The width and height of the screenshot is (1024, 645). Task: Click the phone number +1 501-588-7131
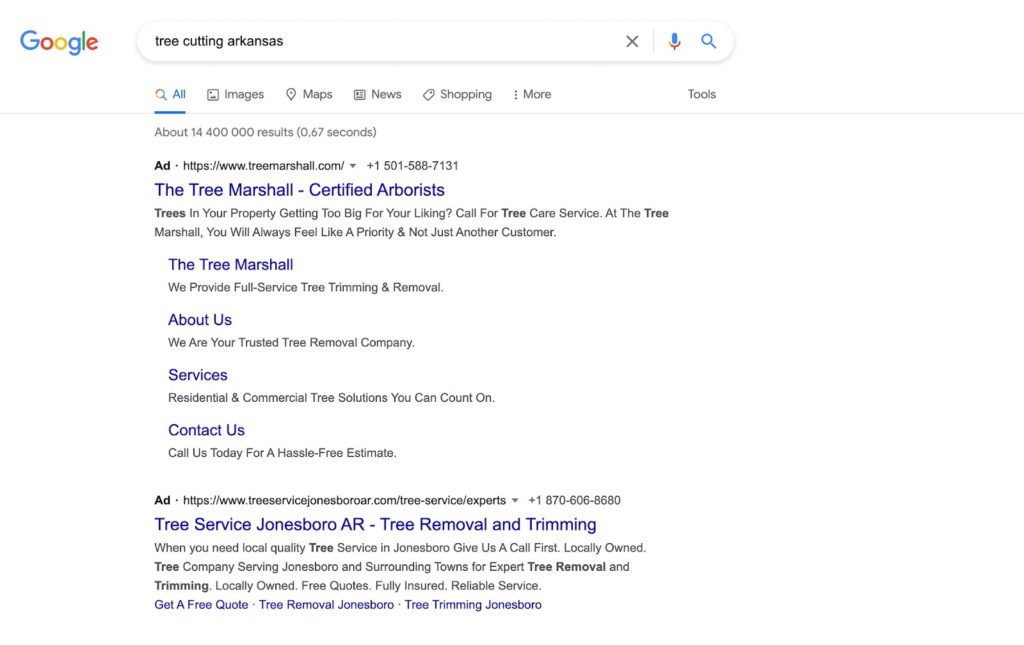(x=412, y=166)
